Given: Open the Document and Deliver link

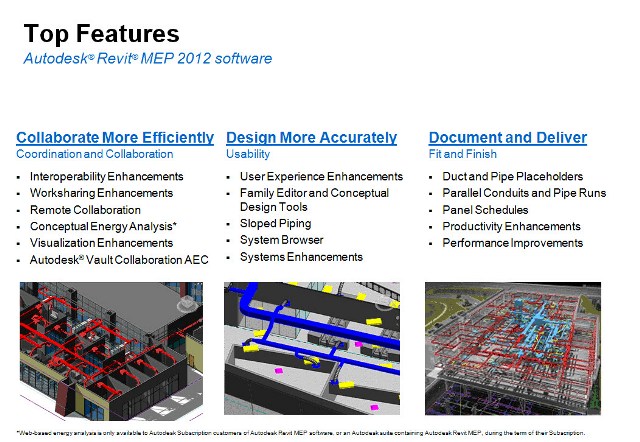Looking at the screenshot, I should click(508, 138).
